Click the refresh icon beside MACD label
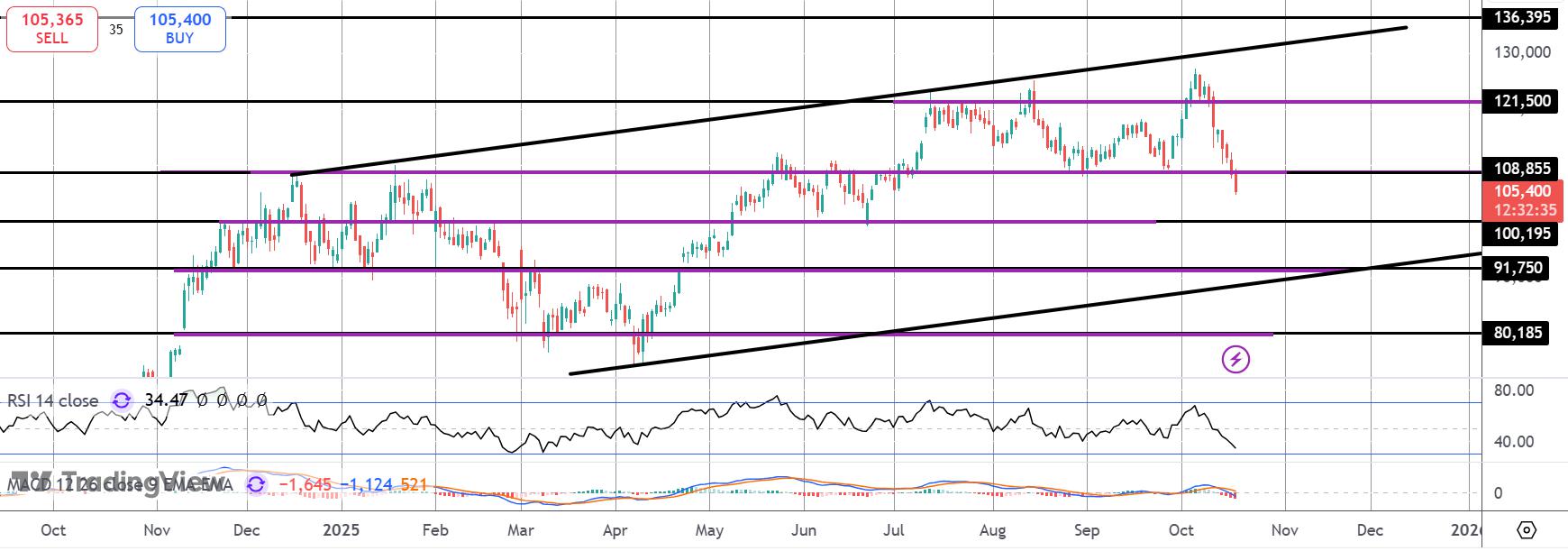 point(256,485)
